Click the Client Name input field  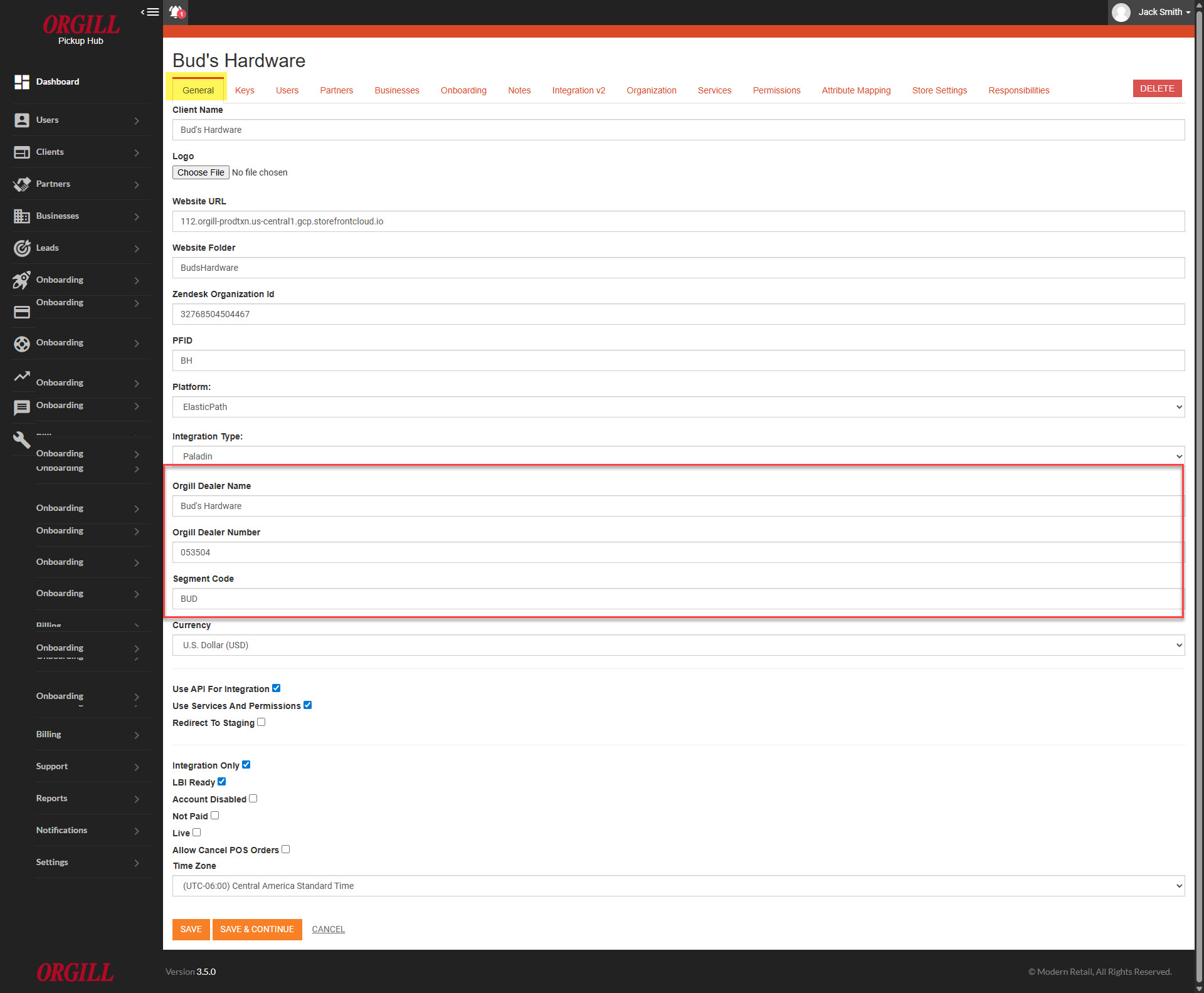coord(679,130)
